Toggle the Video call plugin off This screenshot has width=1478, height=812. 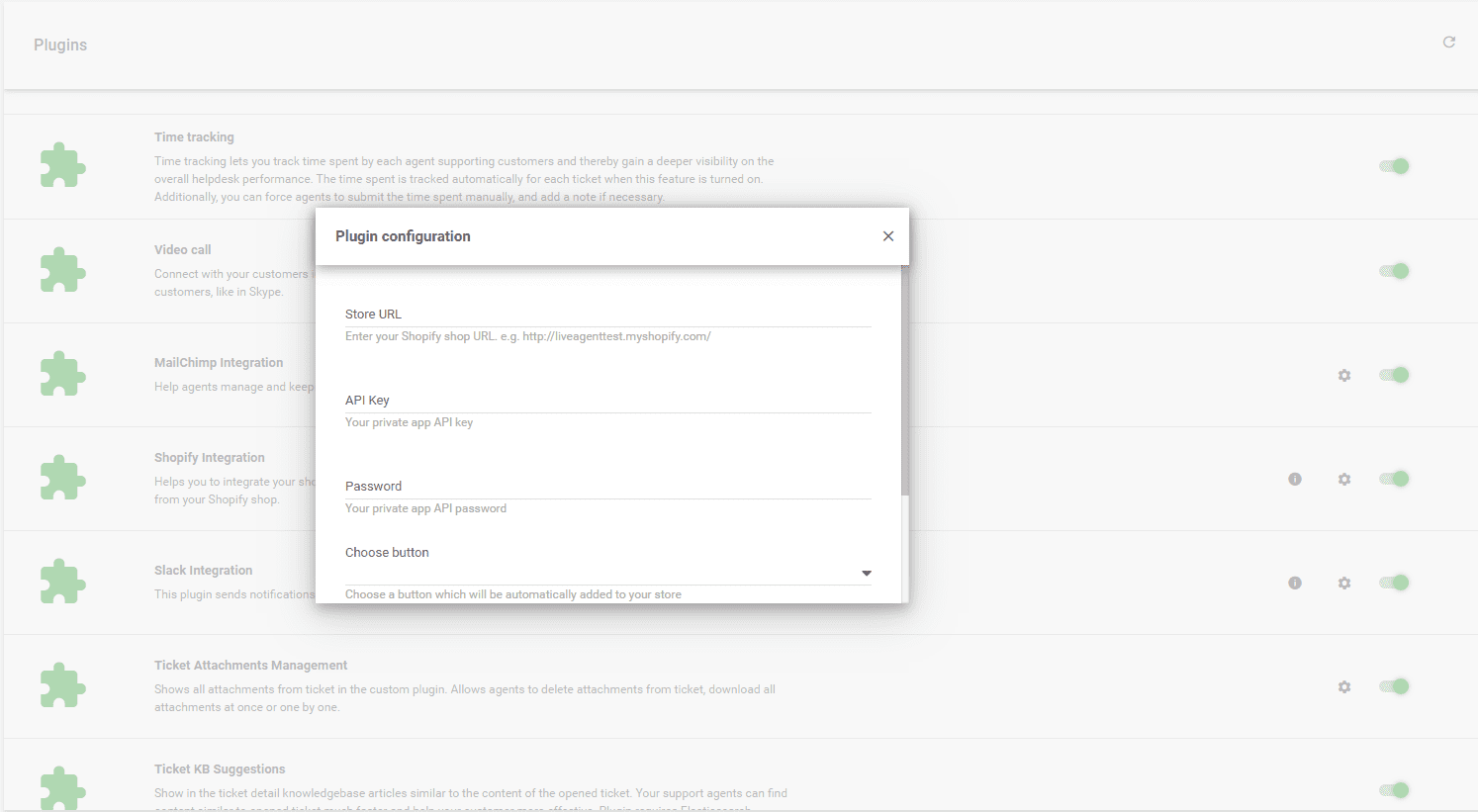pos(1394,270)
